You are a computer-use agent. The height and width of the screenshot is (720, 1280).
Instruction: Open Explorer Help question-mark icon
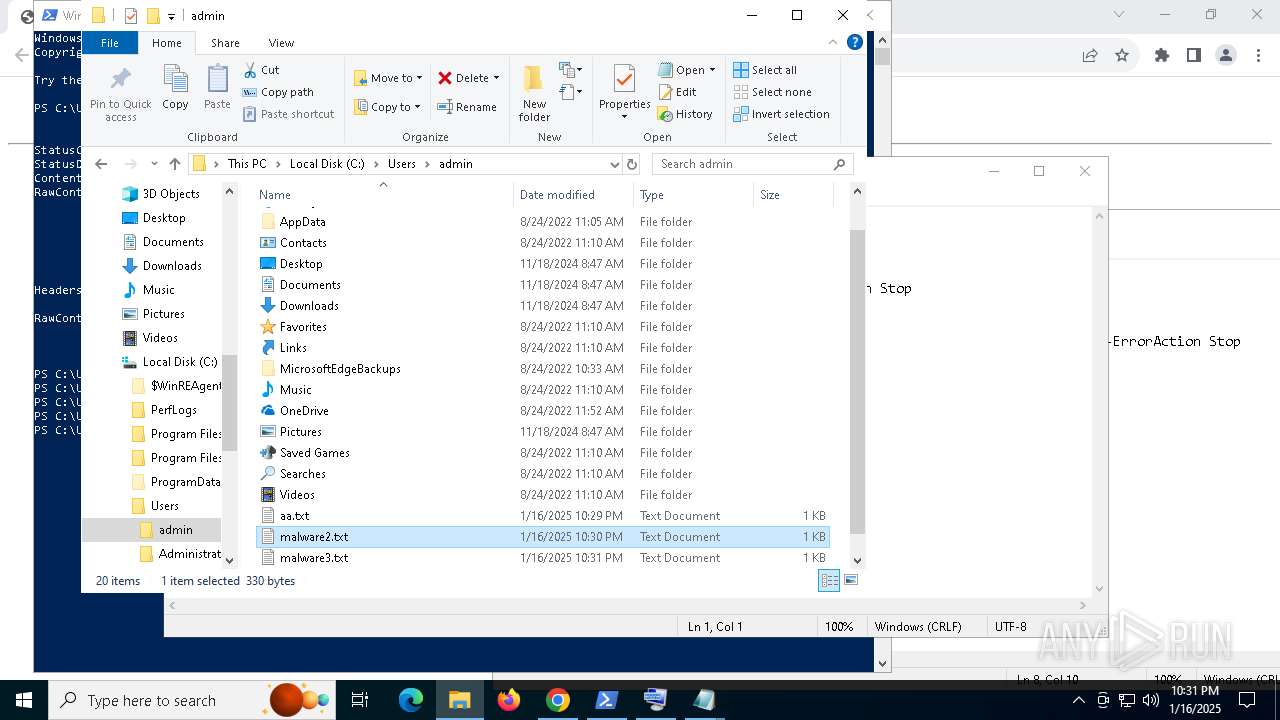coord(855,42)
